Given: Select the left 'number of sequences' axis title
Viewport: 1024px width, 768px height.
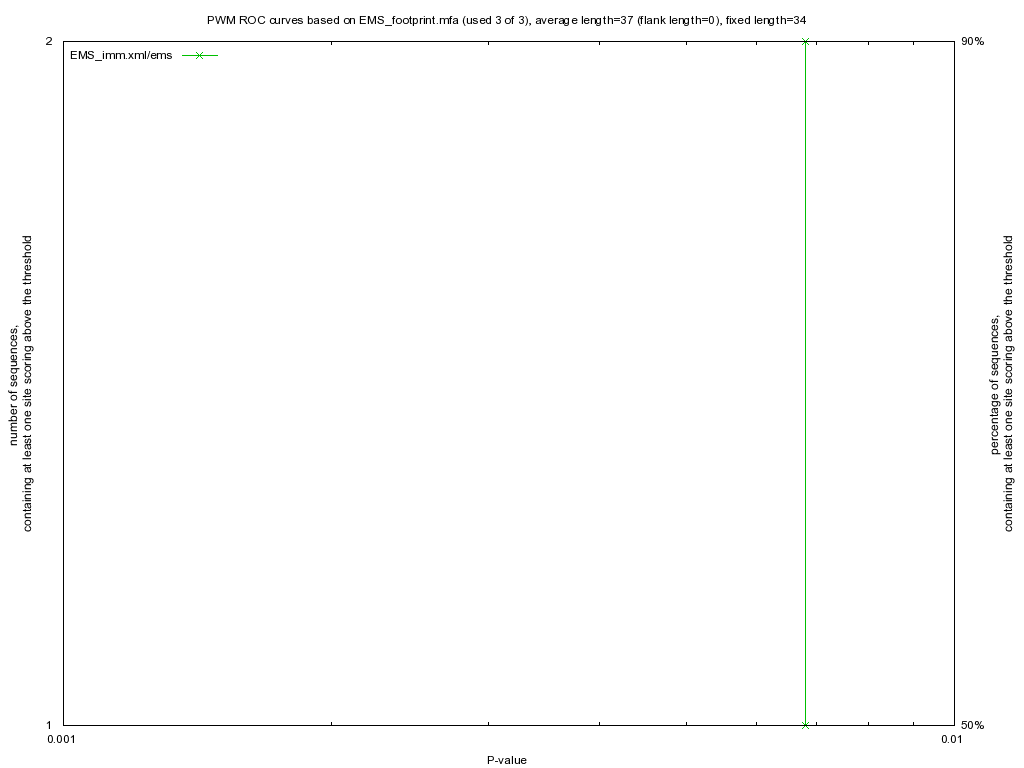Looking at the screenshot, I should 22,383.
